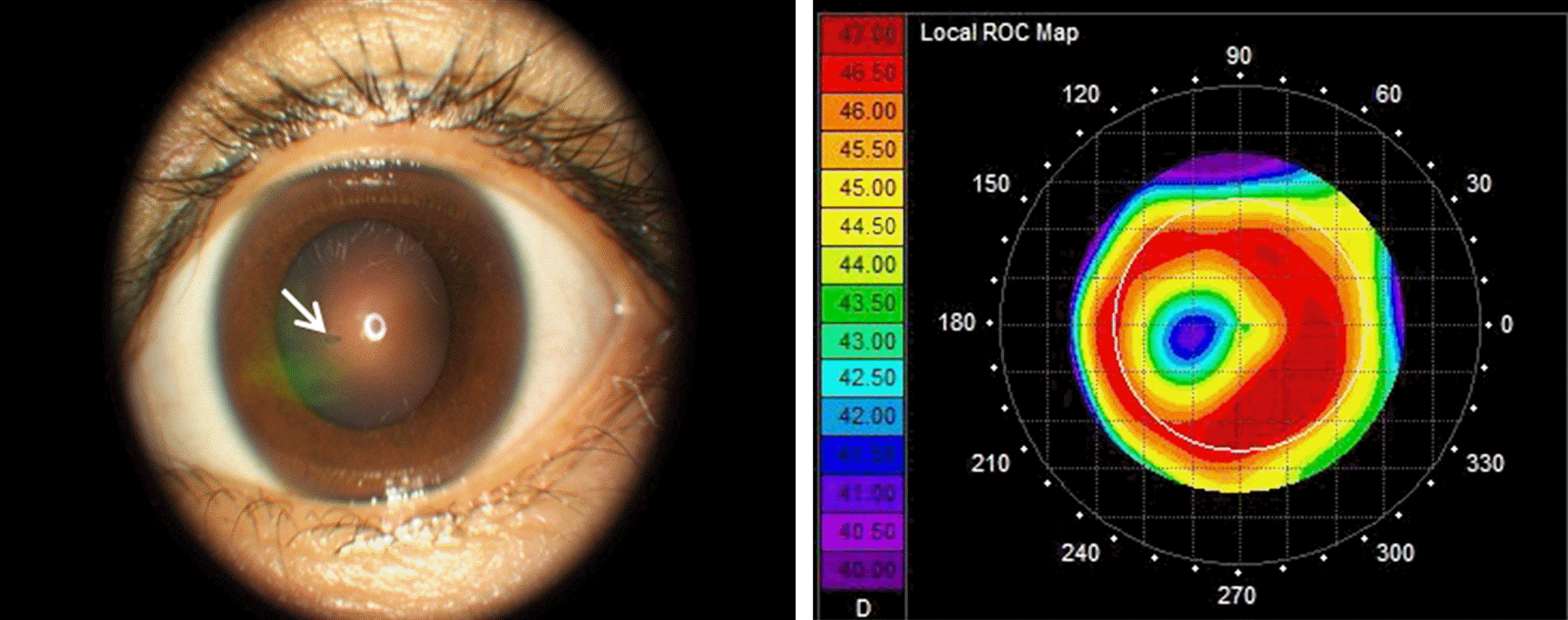This screenshot has height=620, width=1568.
Task: Click the 180 degree axis label
Action: 957,323
